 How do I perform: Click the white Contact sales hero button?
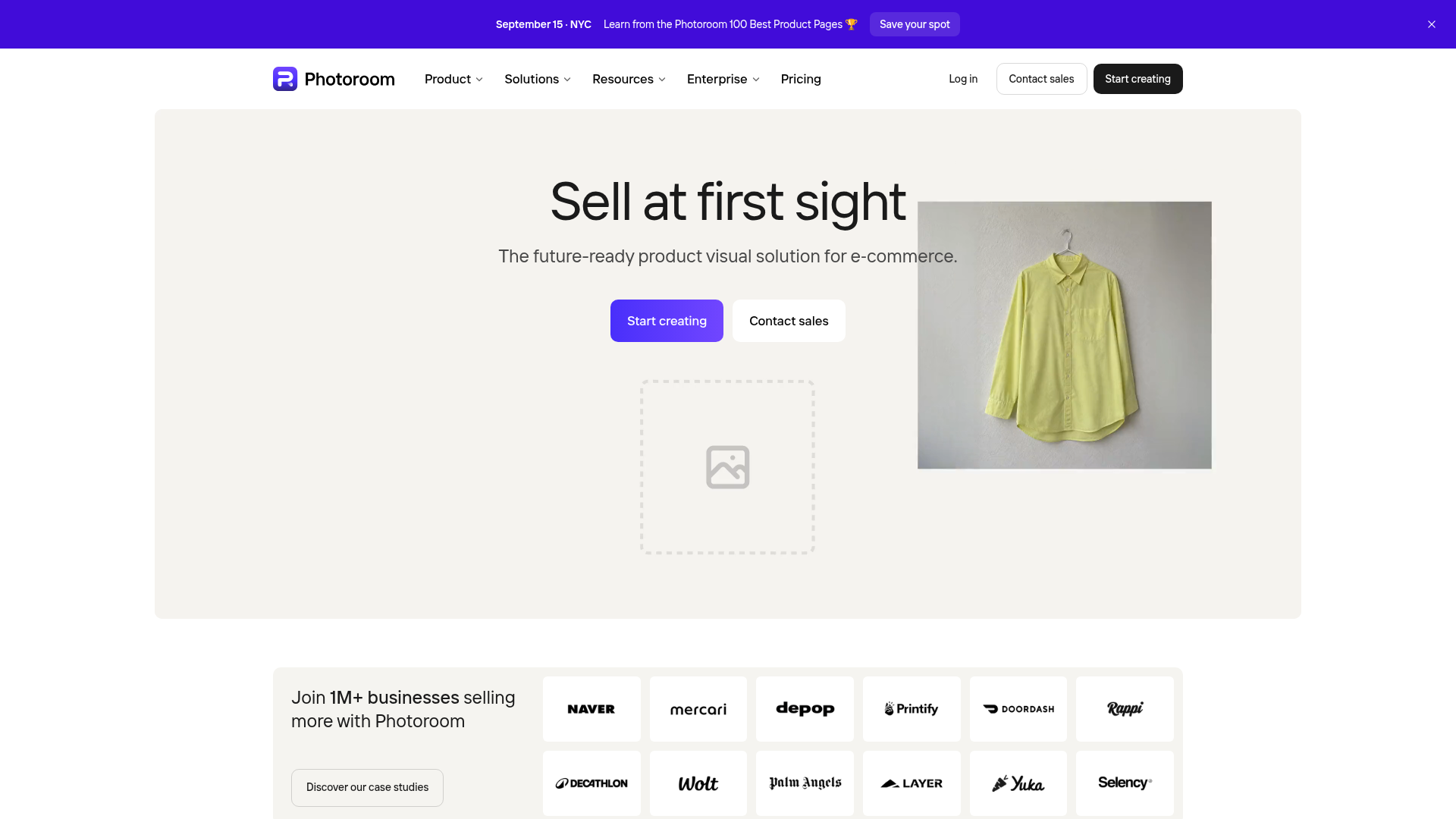click(789, 321)
